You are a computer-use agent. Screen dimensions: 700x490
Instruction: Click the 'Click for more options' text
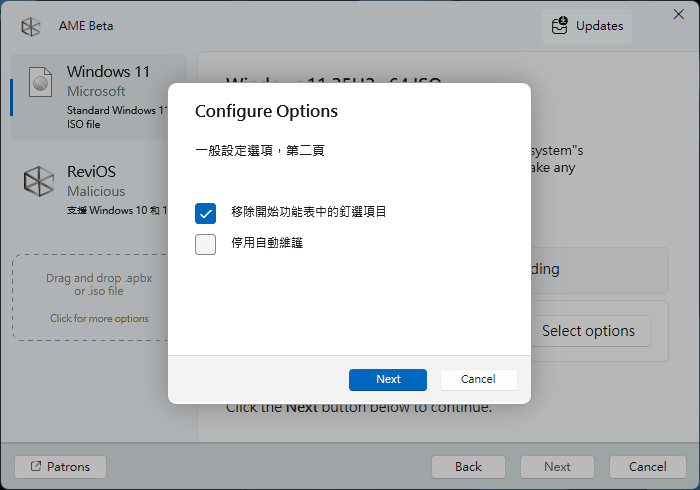point(99,319)
